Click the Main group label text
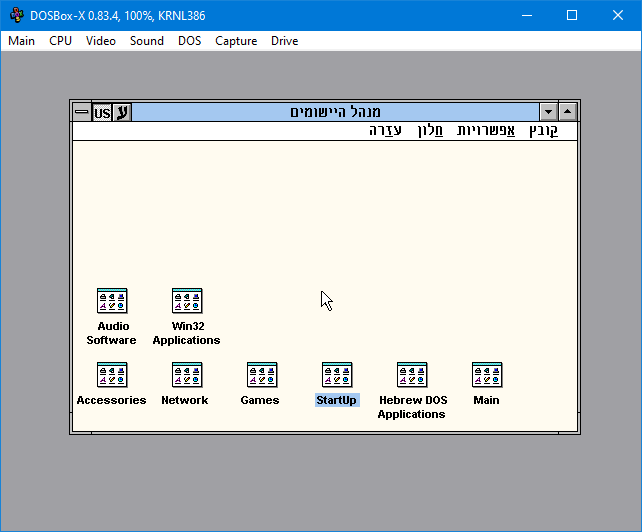This screenshot has width=642, height=532. 486,400
